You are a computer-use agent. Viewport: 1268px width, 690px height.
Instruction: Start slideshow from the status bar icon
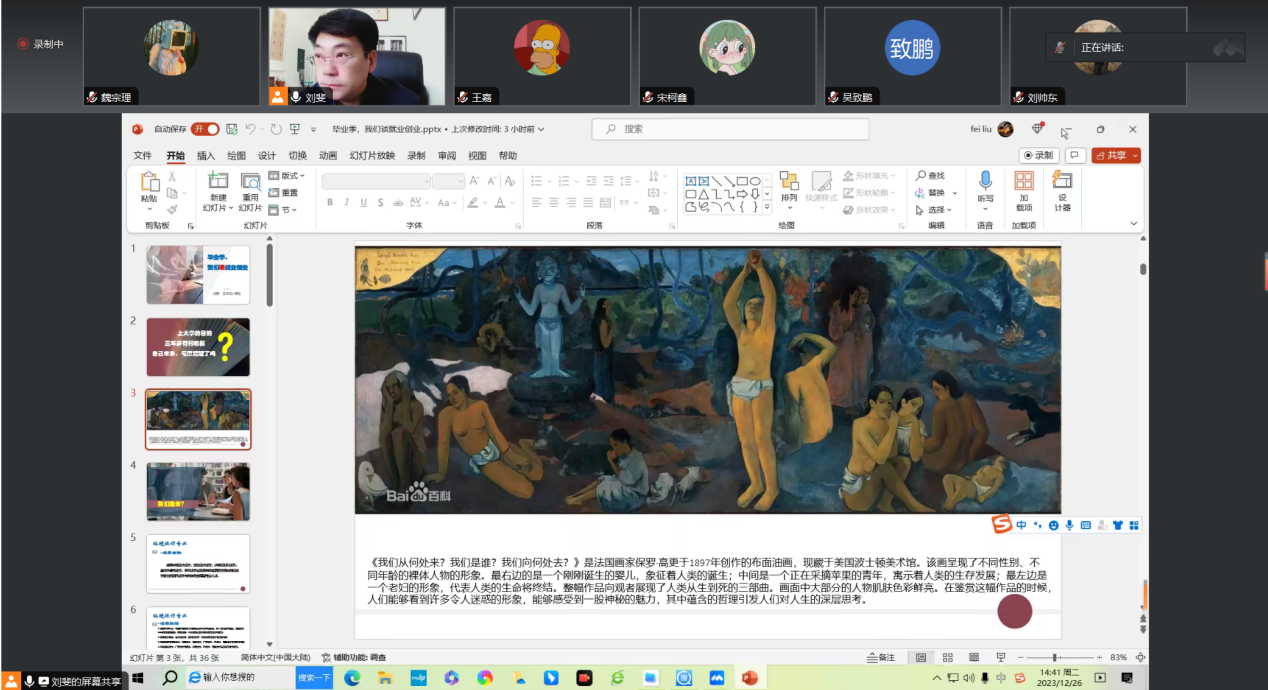click(x=1001, y=658)
